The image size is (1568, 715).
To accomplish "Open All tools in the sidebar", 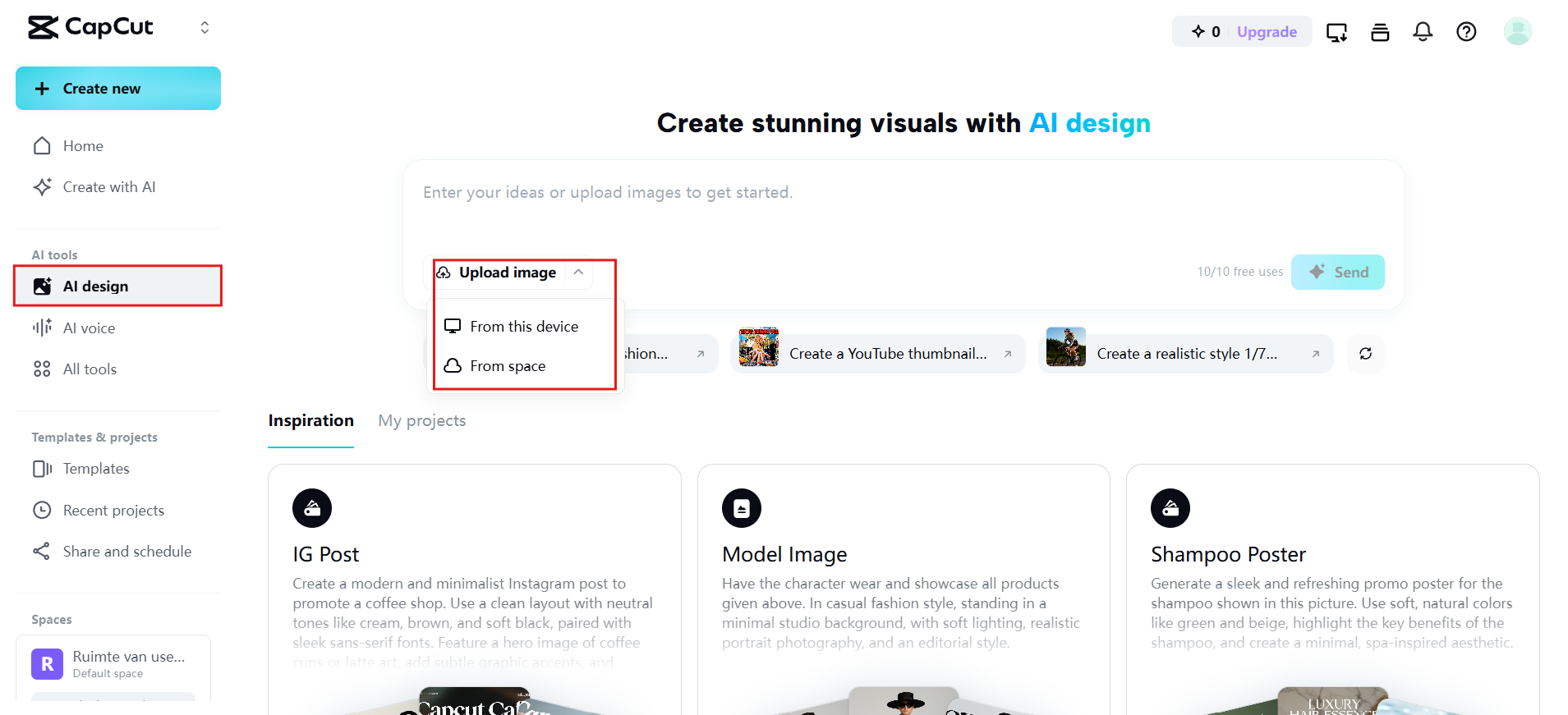I will click(90, 369).
